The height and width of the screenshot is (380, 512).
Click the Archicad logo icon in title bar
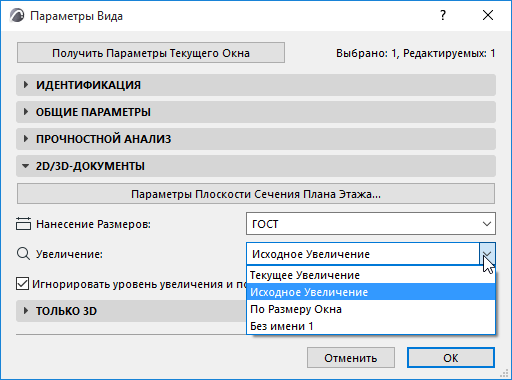(x=17, y=16)
